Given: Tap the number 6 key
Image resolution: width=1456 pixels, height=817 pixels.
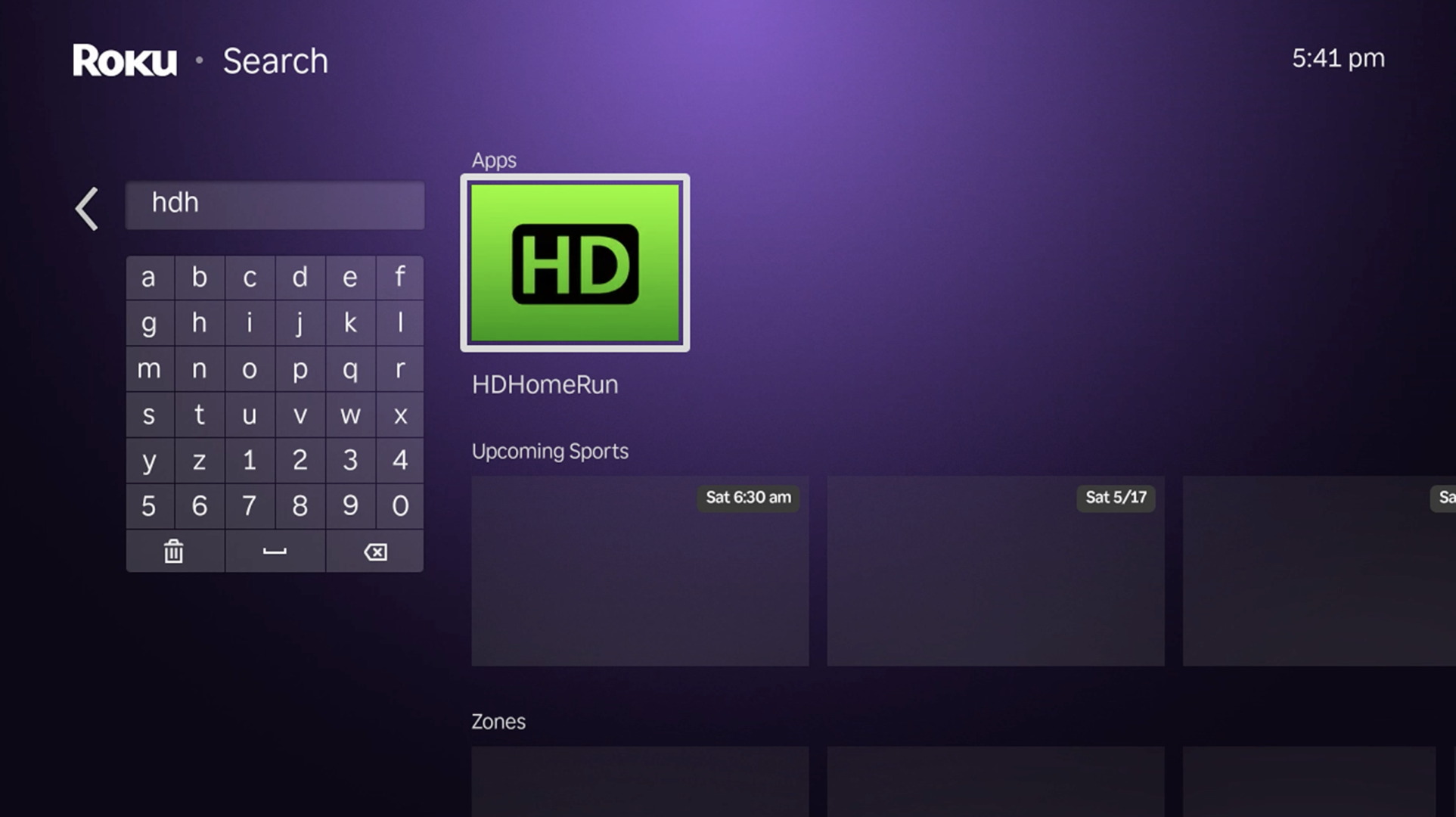Looking at the screenshot, I should [x=200, y=506].
